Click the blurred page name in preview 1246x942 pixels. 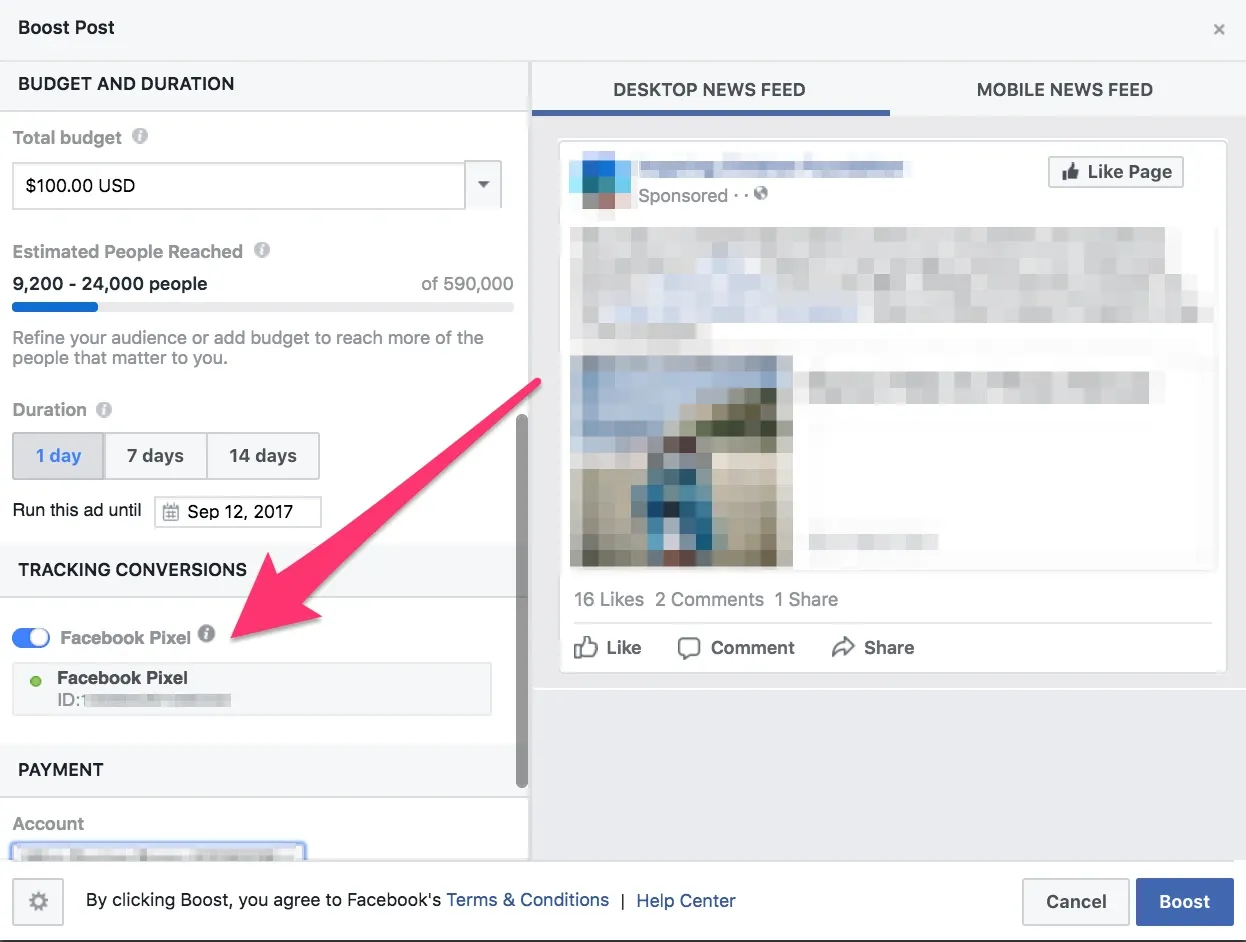771,167
